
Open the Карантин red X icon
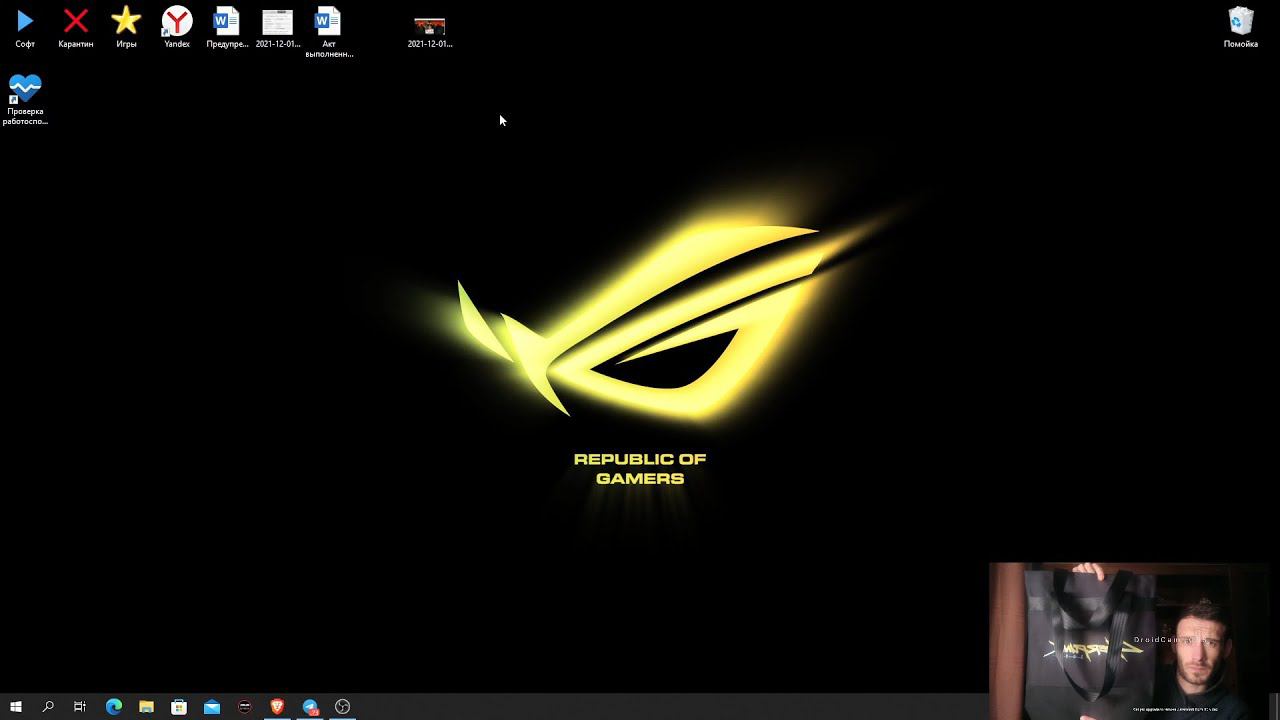pyautogui.click(x=75, y=22)
